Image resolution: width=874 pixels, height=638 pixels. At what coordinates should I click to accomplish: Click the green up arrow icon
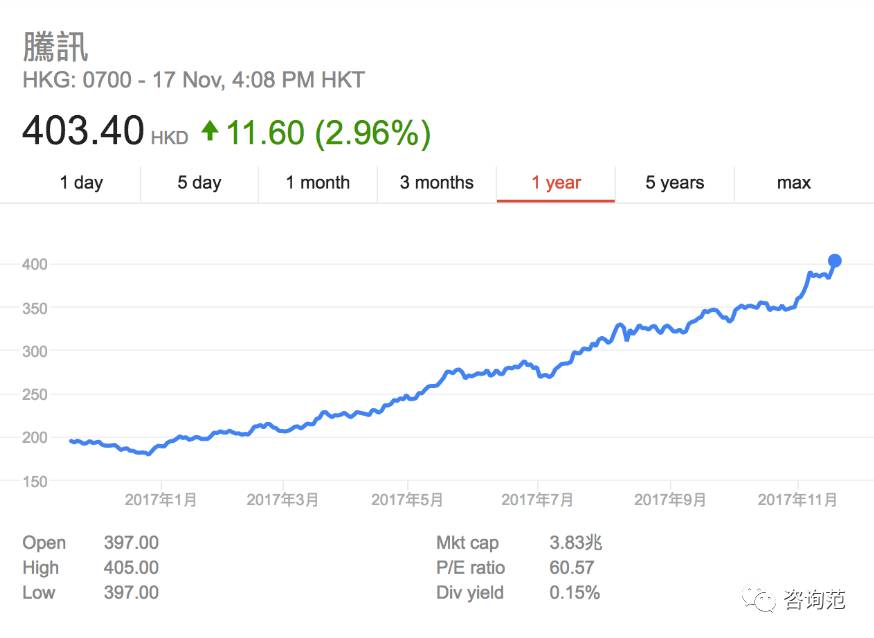pyautogui.click(x=210, y=131)
